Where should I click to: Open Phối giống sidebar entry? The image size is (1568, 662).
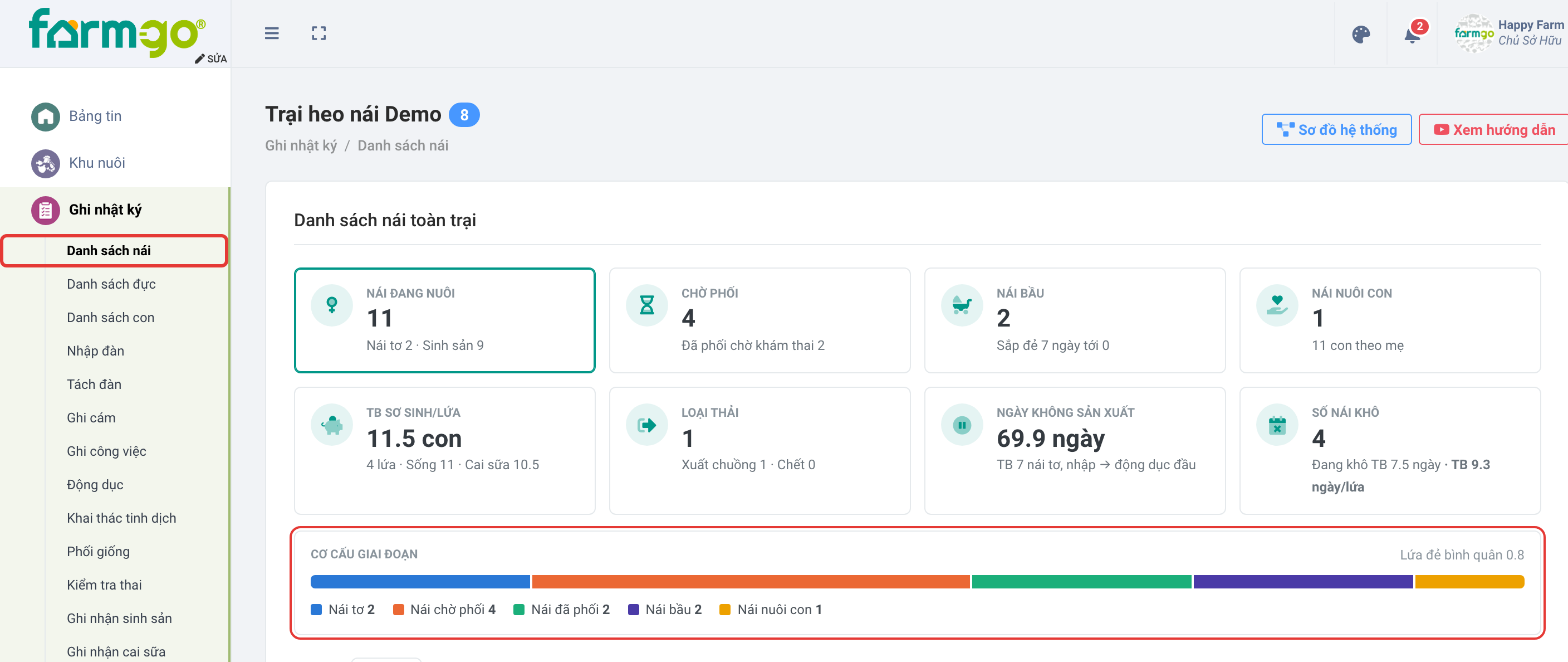coord(99,552)
